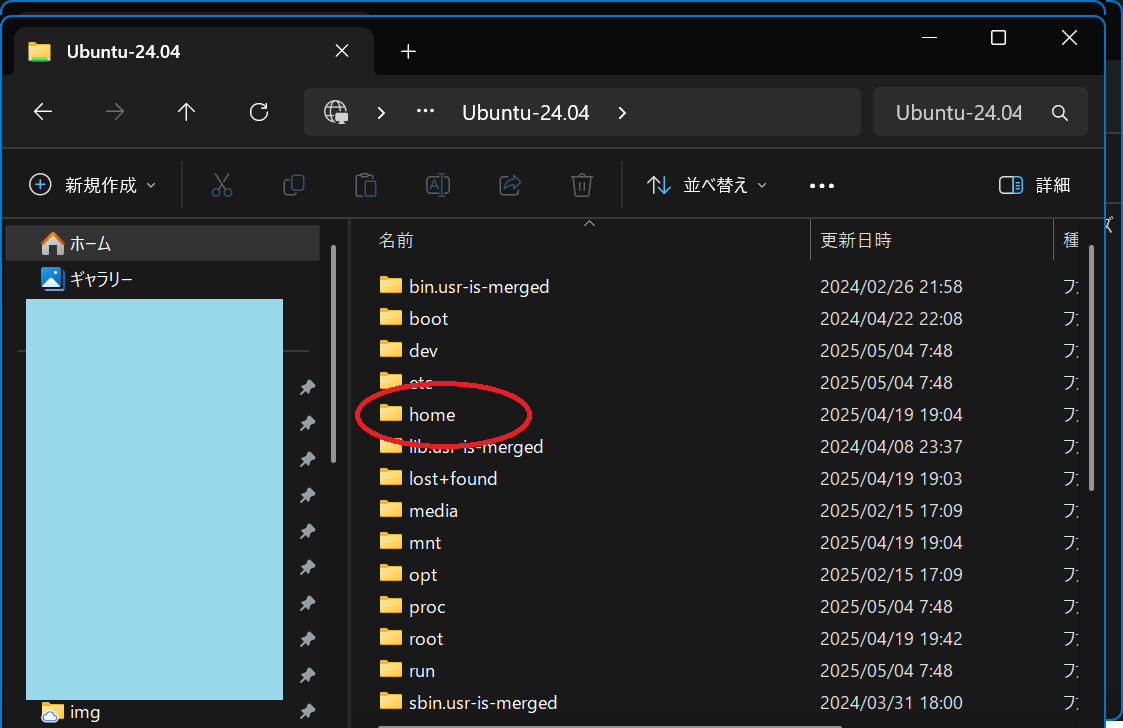Image resolution: width=1123 pixels, height=728 pixels.
Task: Click the forward navigation arrow
Action: tap(115, 112)
